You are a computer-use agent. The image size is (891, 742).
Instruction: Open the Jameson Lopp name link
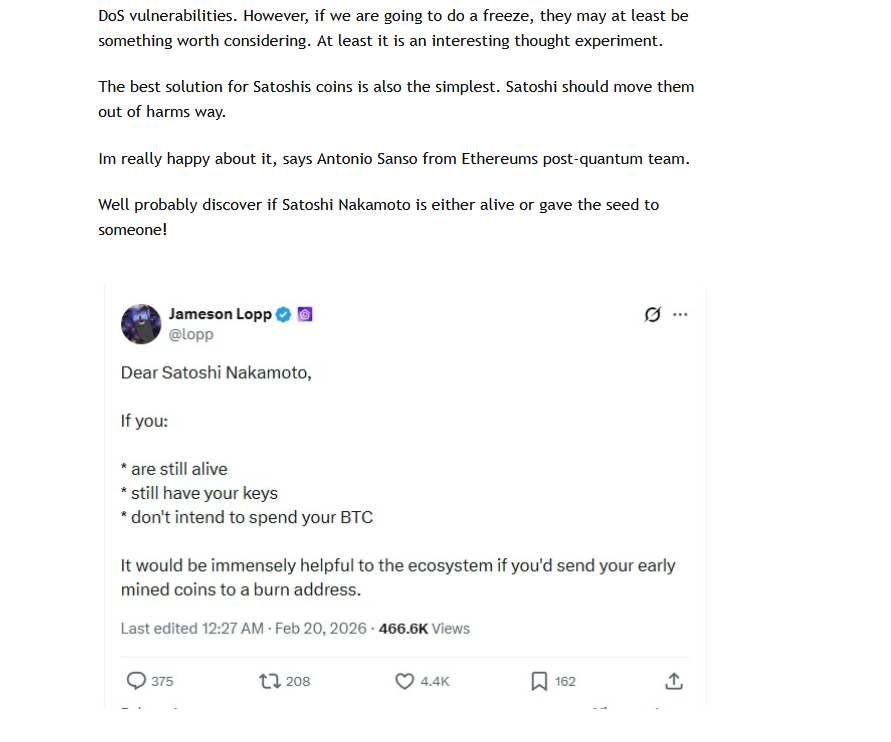[220, 314]
